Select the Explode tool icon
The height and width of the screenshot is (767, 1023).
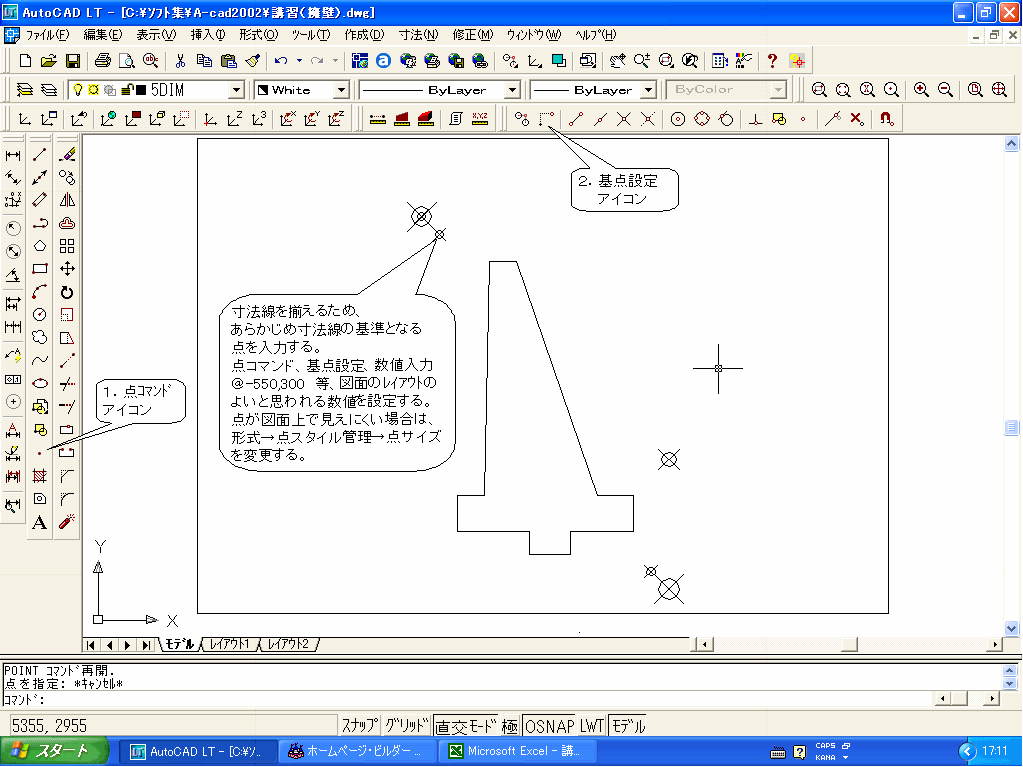click(67, 522)
